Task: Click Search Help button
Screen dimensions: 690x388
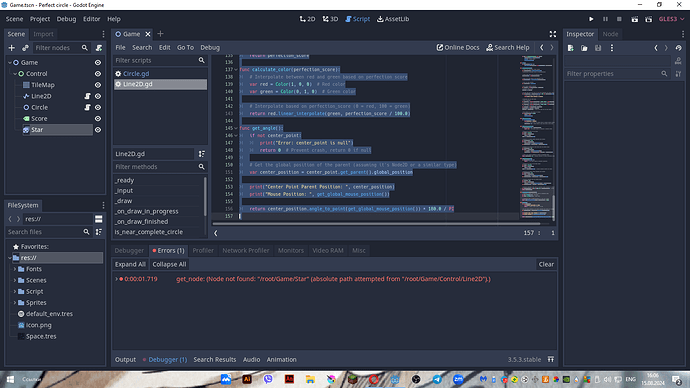Action: point(507,48)
